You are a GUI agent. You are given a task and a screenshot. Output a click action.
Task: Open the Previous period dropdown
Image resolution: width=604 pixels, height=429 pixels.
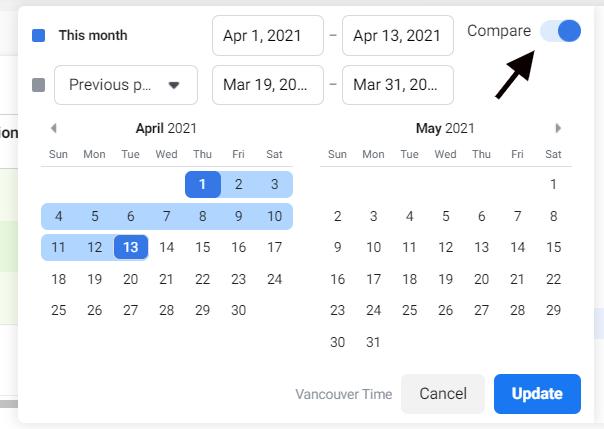pos(125,85)
